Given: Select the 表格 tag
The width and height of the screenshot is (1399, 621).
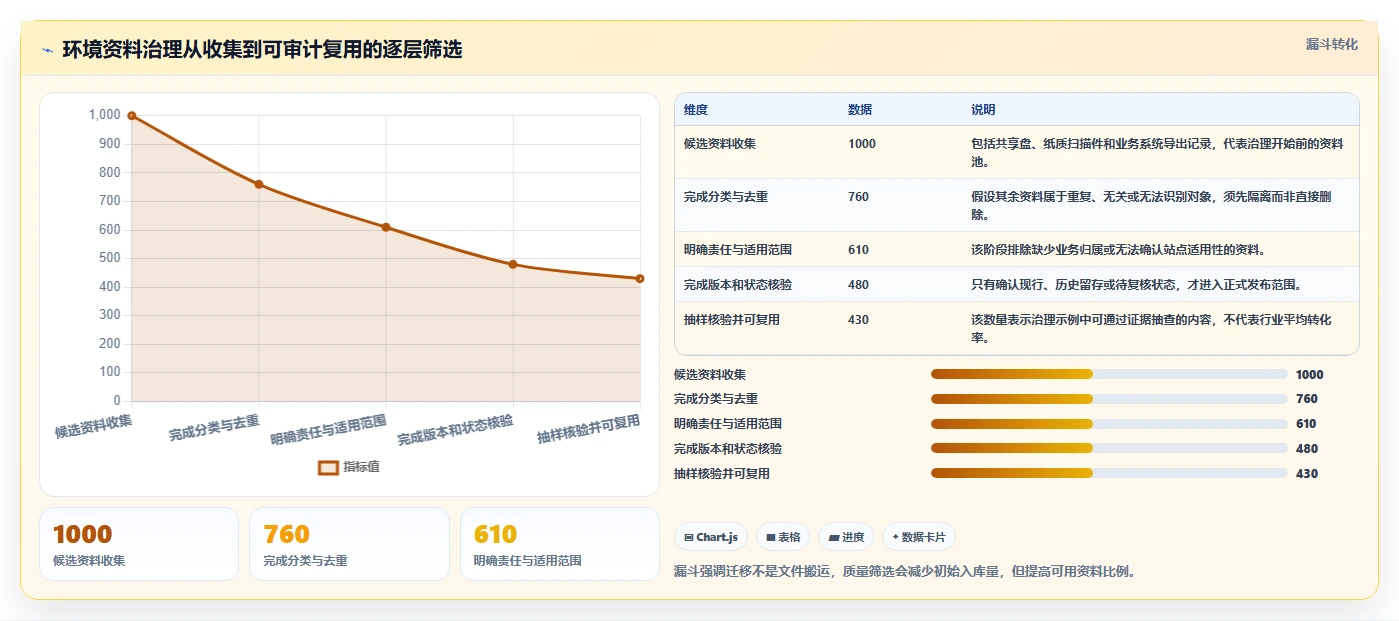Looking at the screenshot, I should pyautogui.click(x=783, y=537).
